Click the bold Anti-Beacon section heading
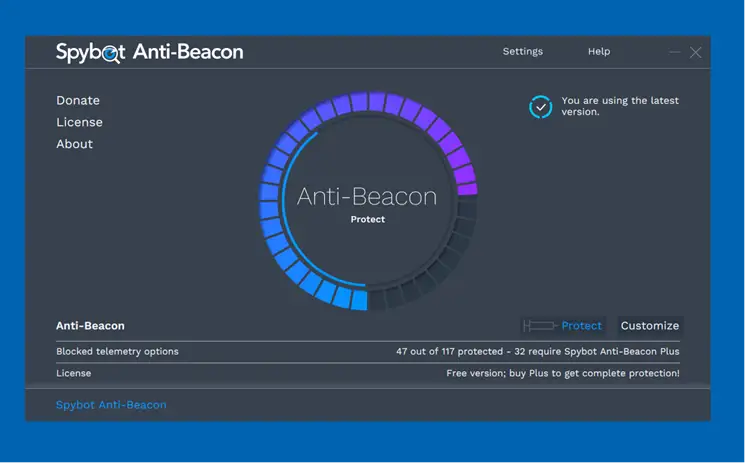745x463 pixels. [90, 326]
